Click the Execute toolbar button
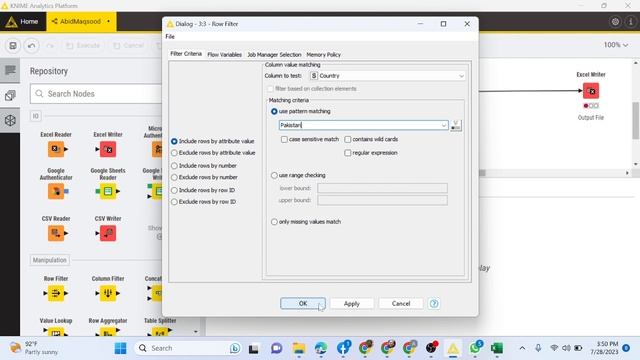 tap(83, 45)
